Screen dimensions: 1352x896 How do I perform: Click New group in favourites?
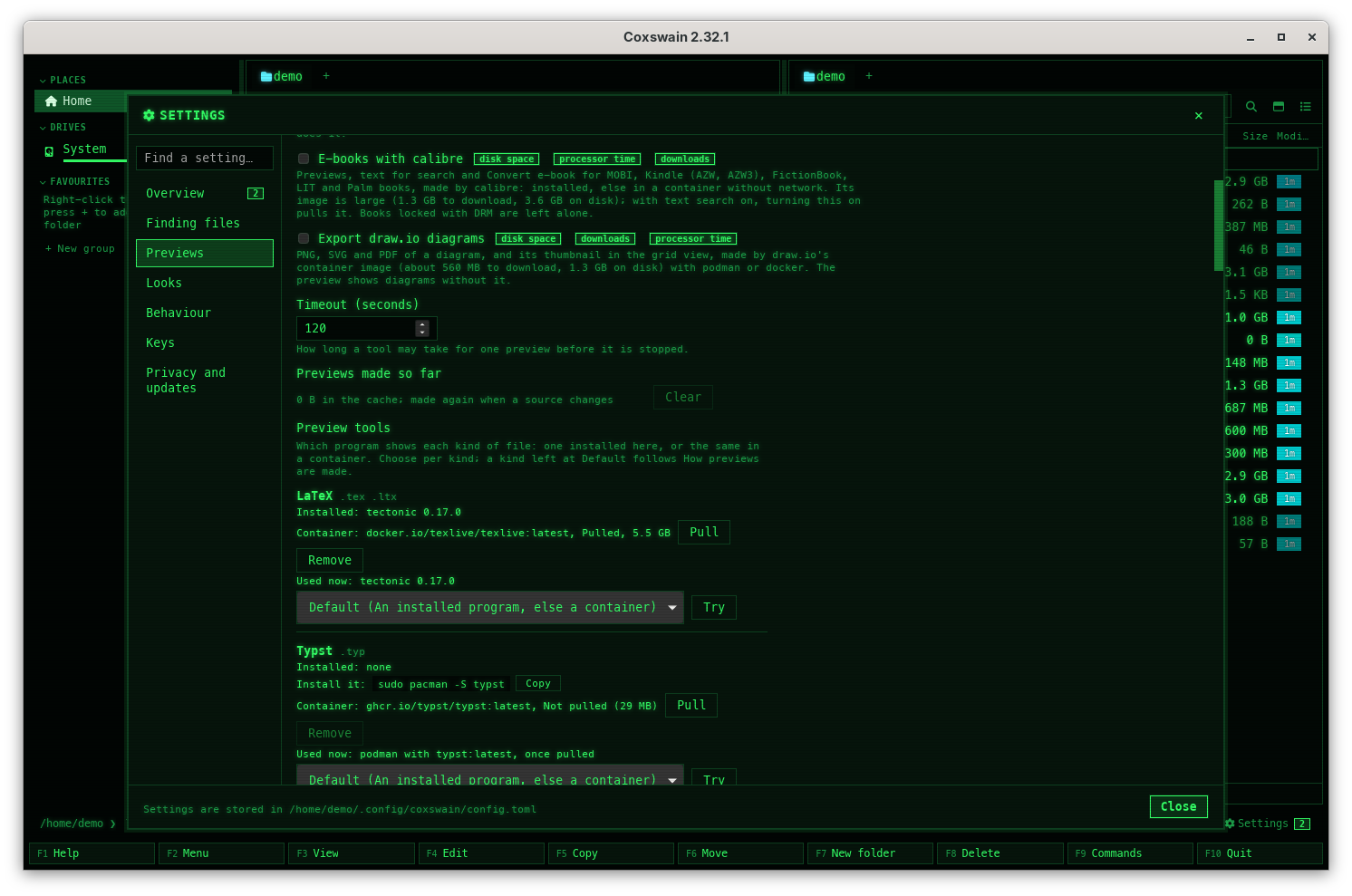[81, 249]
